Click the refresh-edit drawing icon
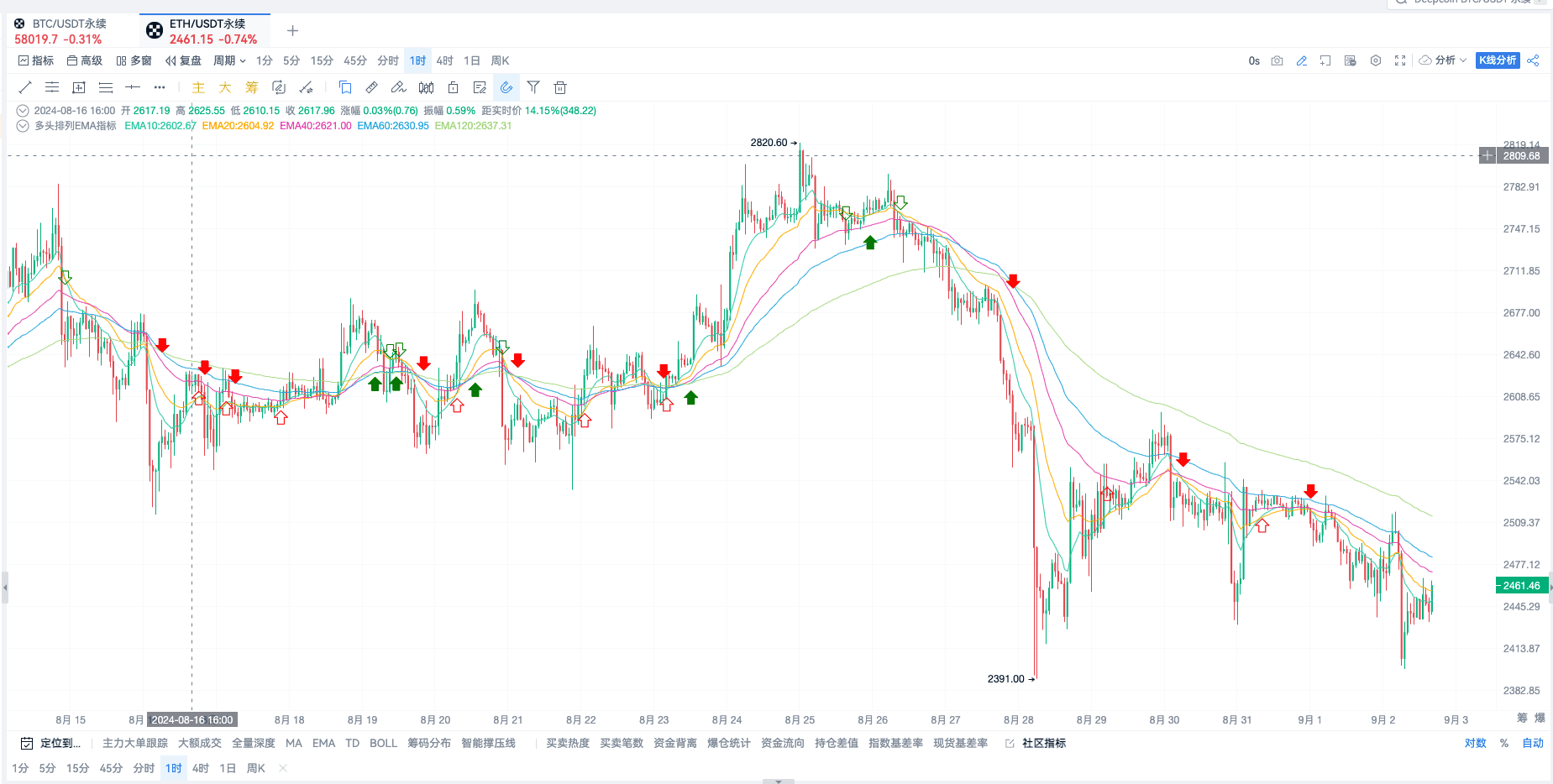 click(x=279, y=87)
